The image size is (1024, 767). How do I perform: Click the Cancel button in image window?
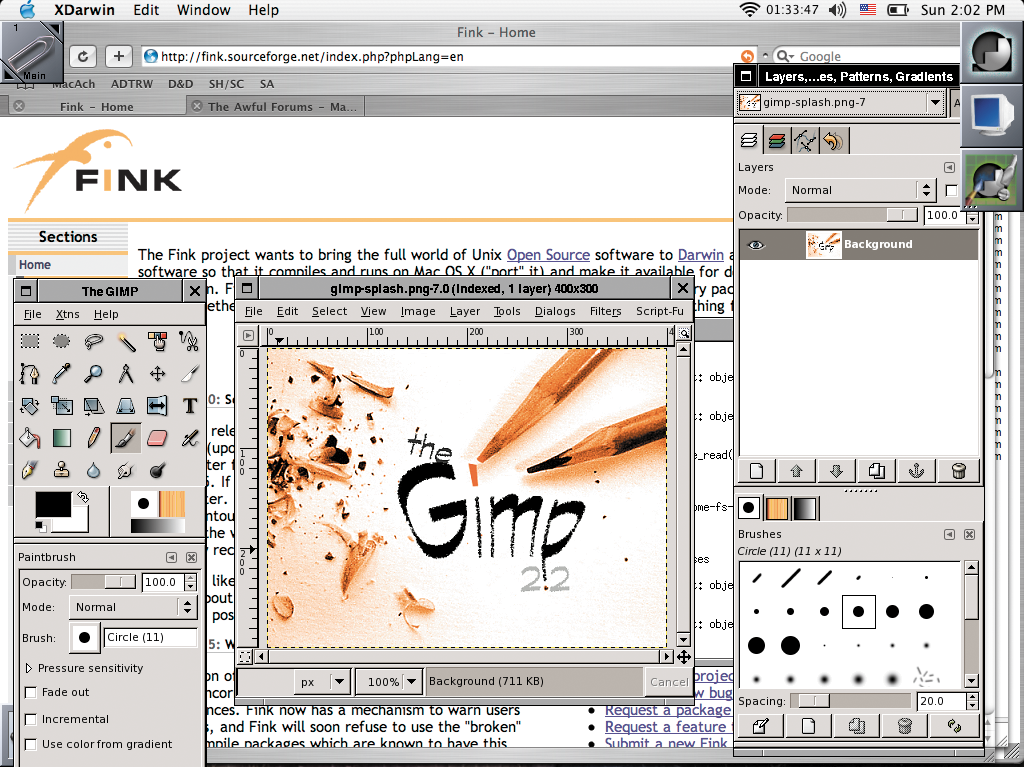point(669,682)
